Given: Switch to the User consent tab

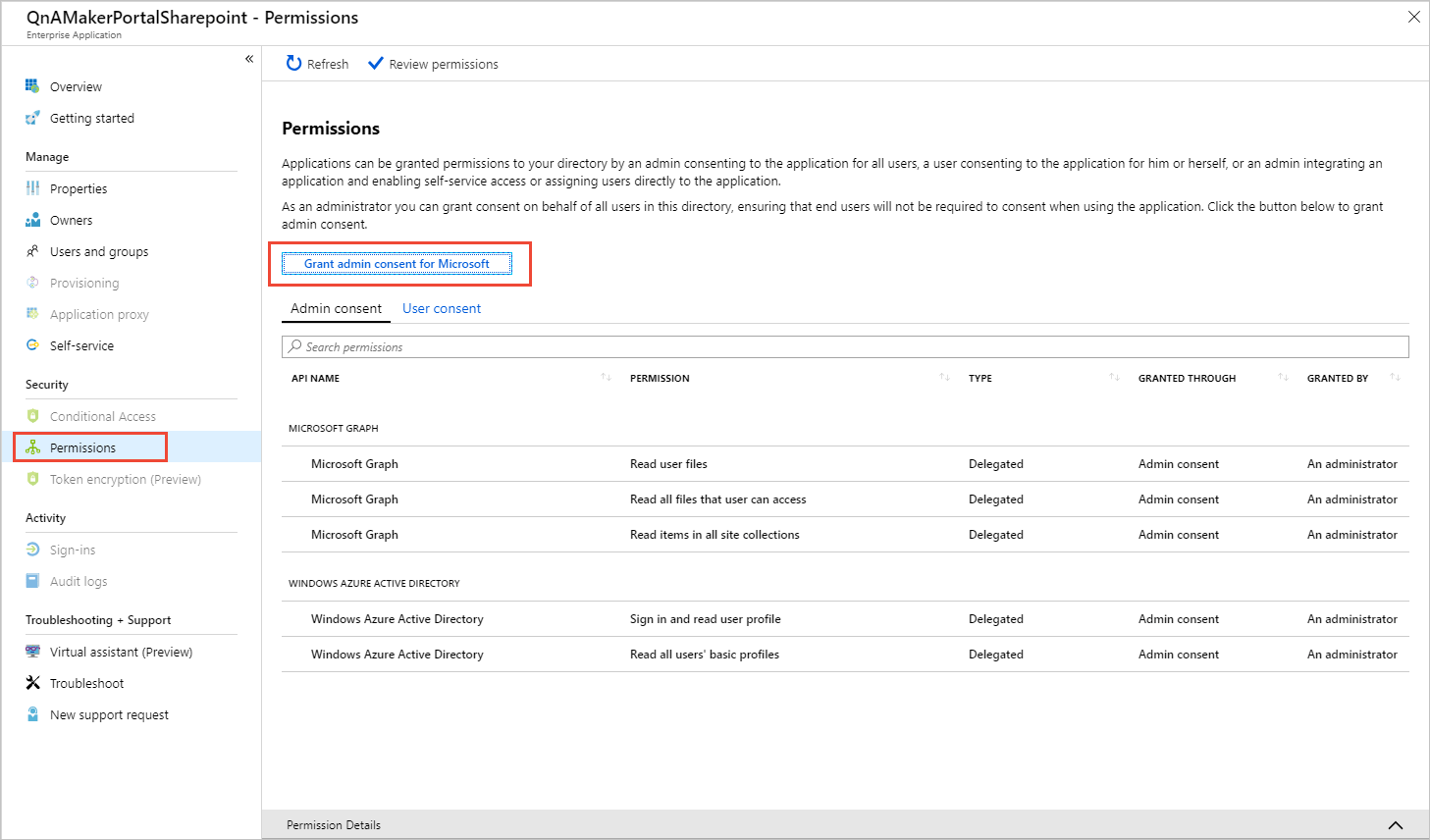Looking at the screenshot, I should click(x=442, y=308).
